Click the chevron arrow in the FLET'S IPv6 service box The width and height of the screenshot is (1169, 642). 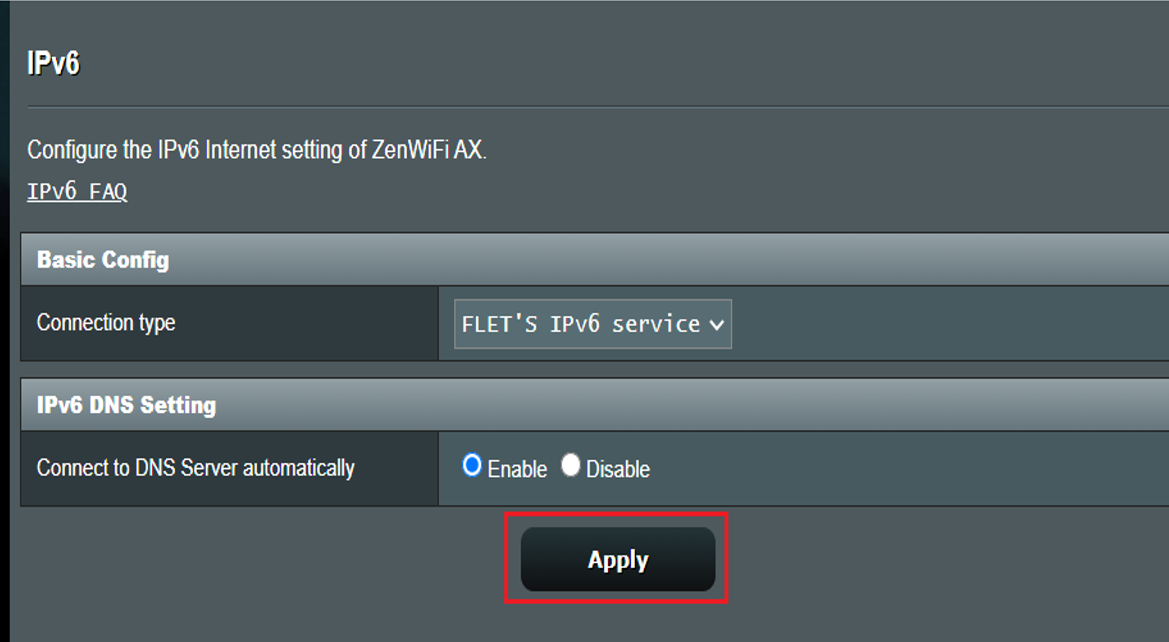click(716, 324)
